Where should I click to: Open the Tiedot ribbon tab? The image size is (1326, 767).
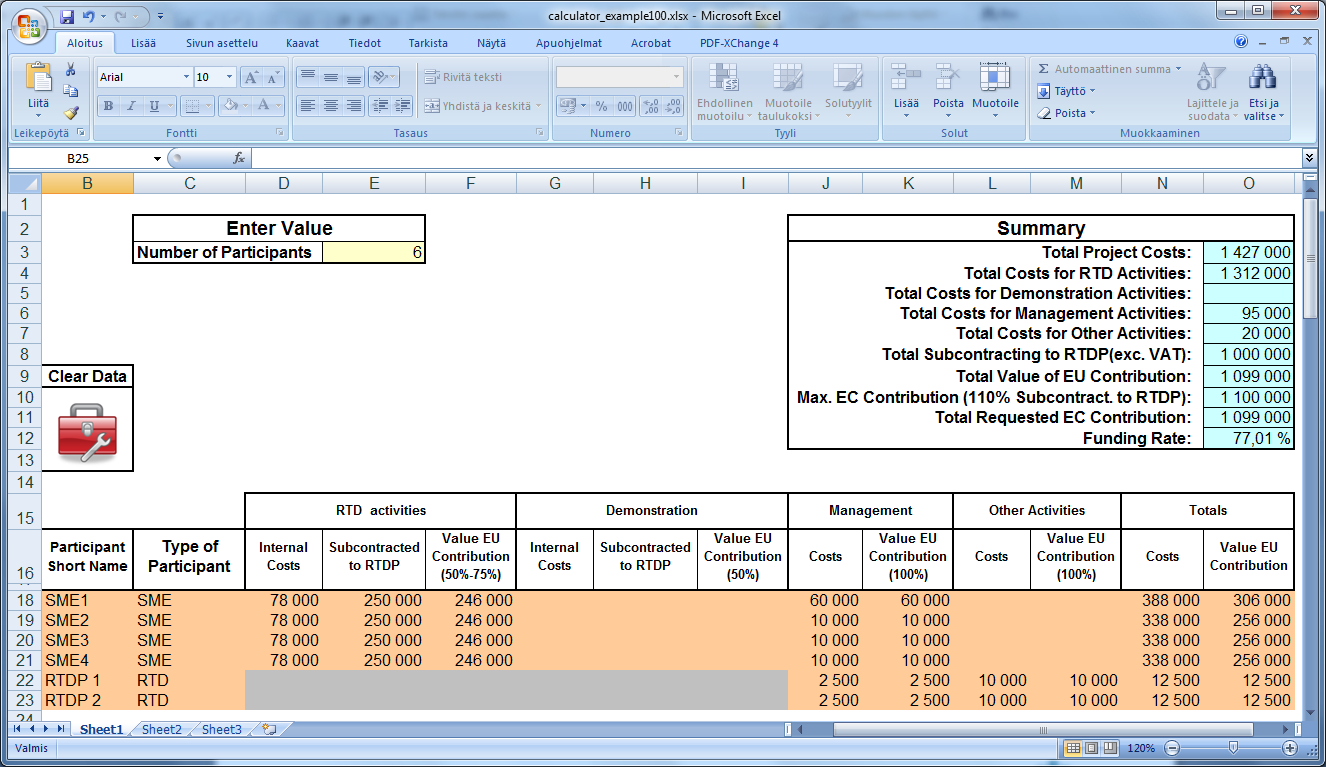364,43
